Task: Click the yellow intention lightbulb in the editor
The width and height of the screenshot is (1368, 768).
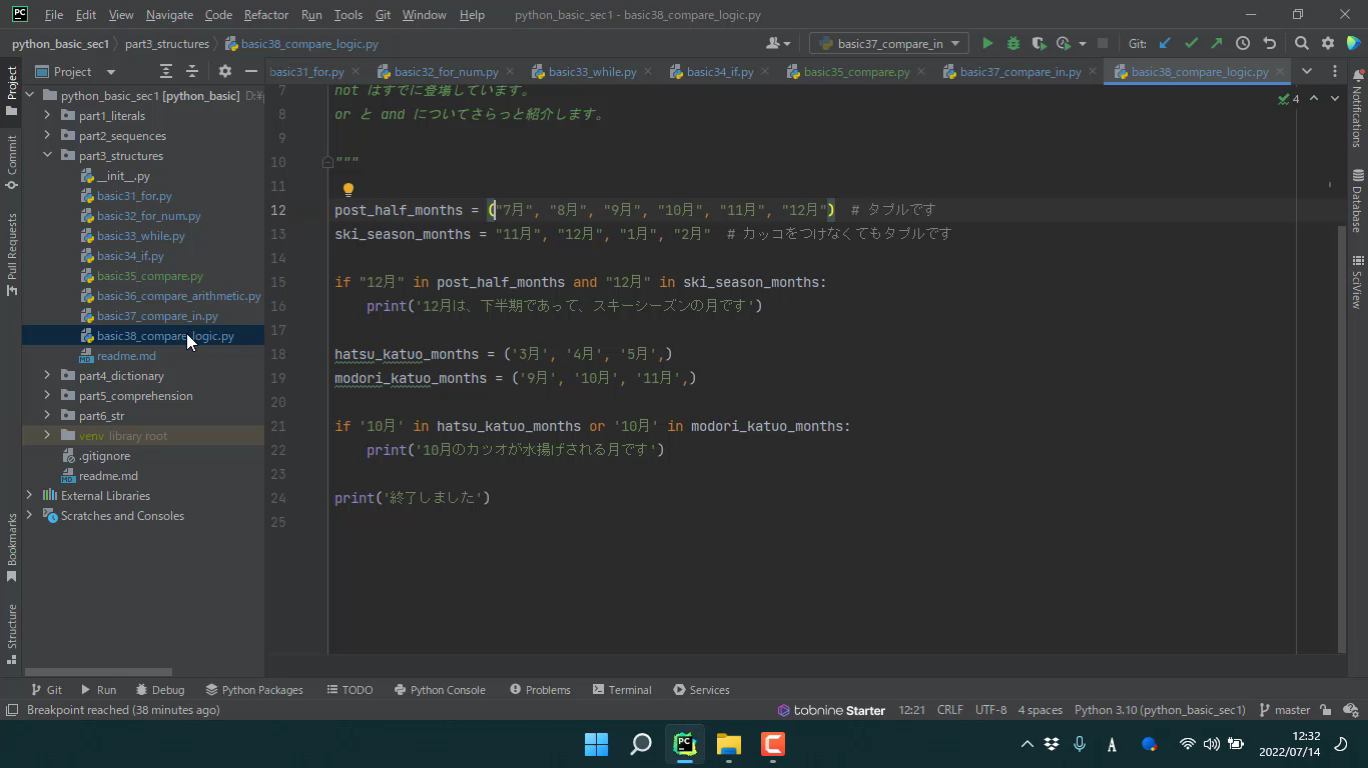Action: 348,189
